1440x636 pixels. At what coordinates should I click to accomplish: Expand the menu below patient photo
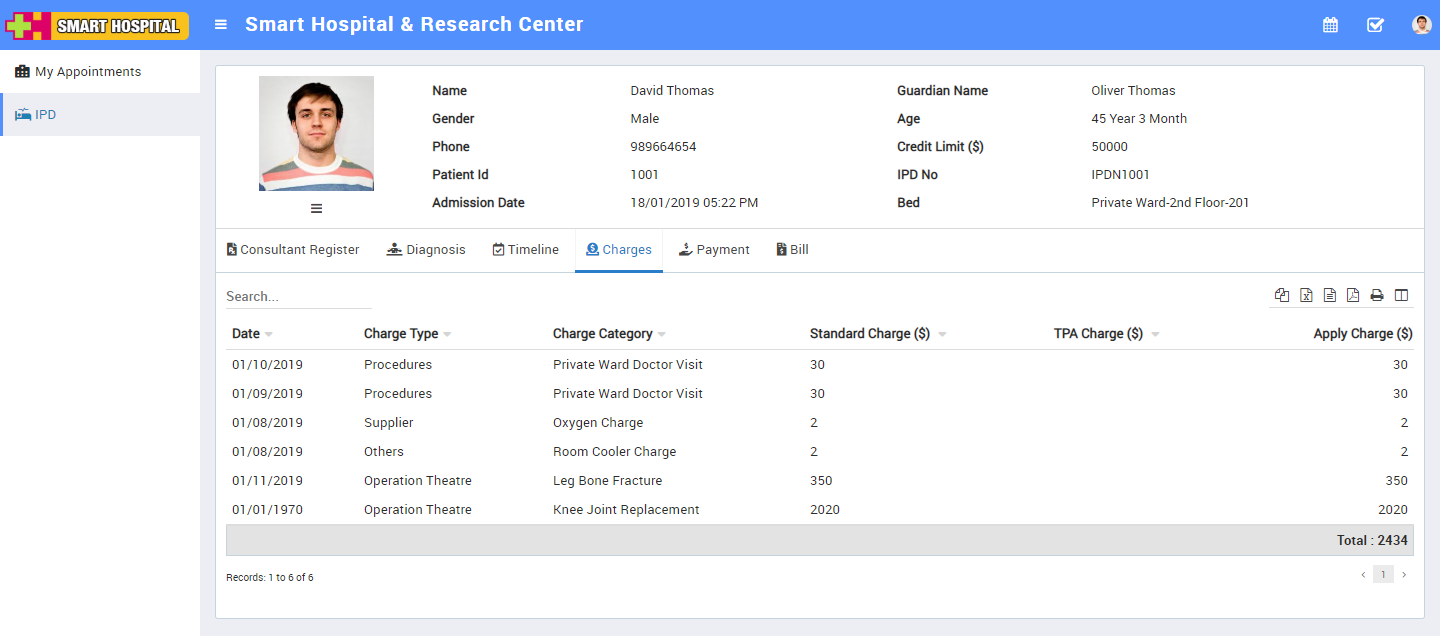[316, 208]
